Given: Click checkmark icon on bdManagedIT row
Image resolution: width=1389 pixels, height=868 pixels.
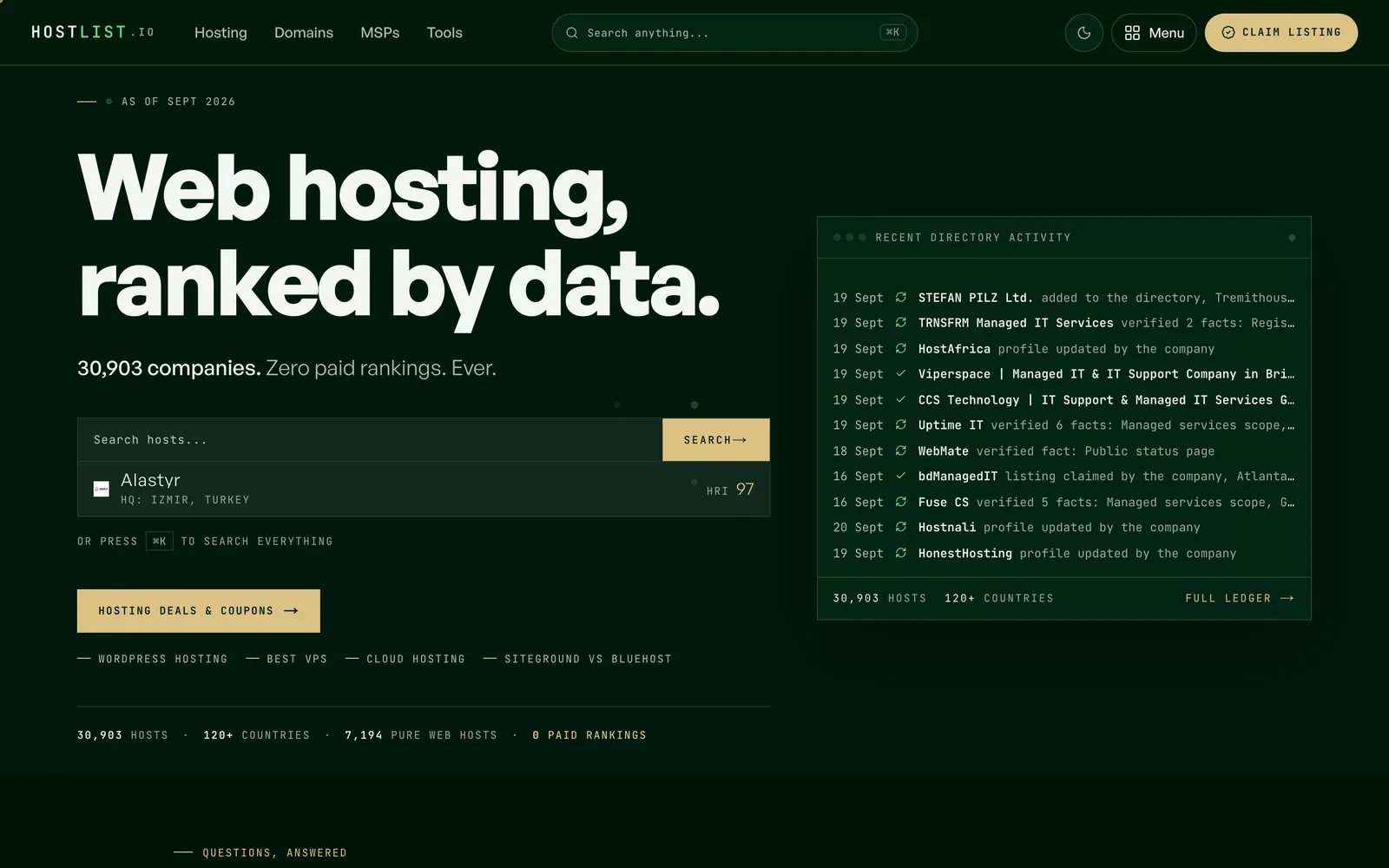Looking at the screenshot, I should point(901,477).
